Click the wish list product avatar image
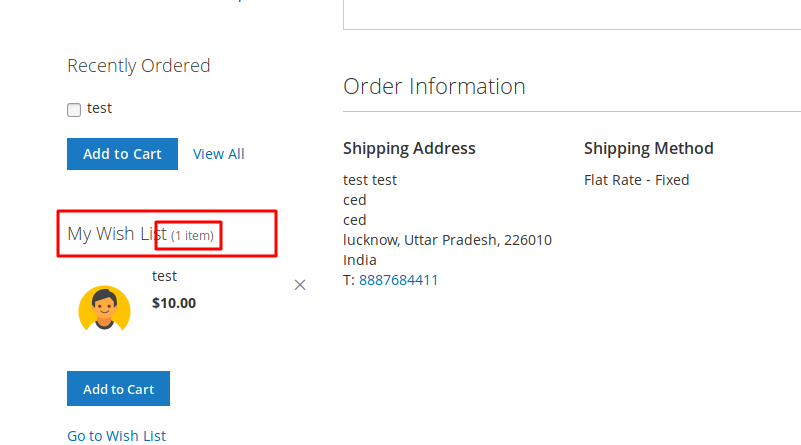This screenshot has width=801, height=445. click(x=104, y=309)
